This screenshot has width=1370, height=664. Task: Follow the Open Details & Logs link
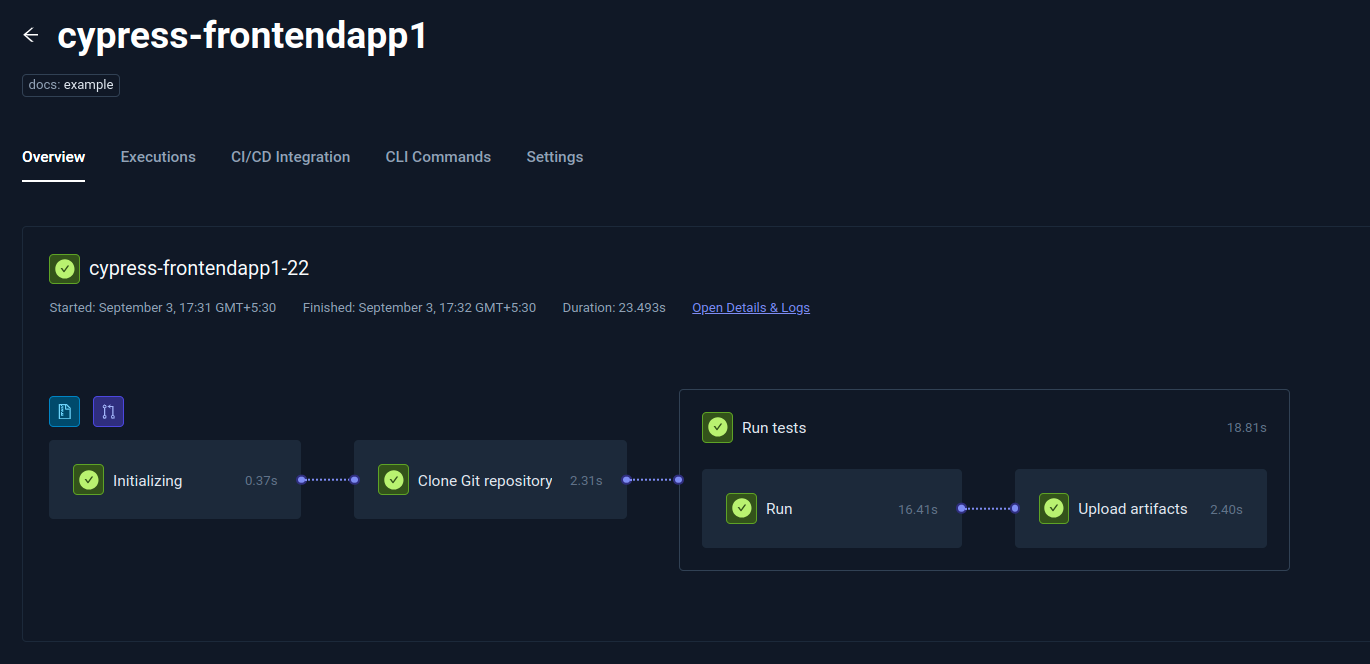click(x=751, y=307)
